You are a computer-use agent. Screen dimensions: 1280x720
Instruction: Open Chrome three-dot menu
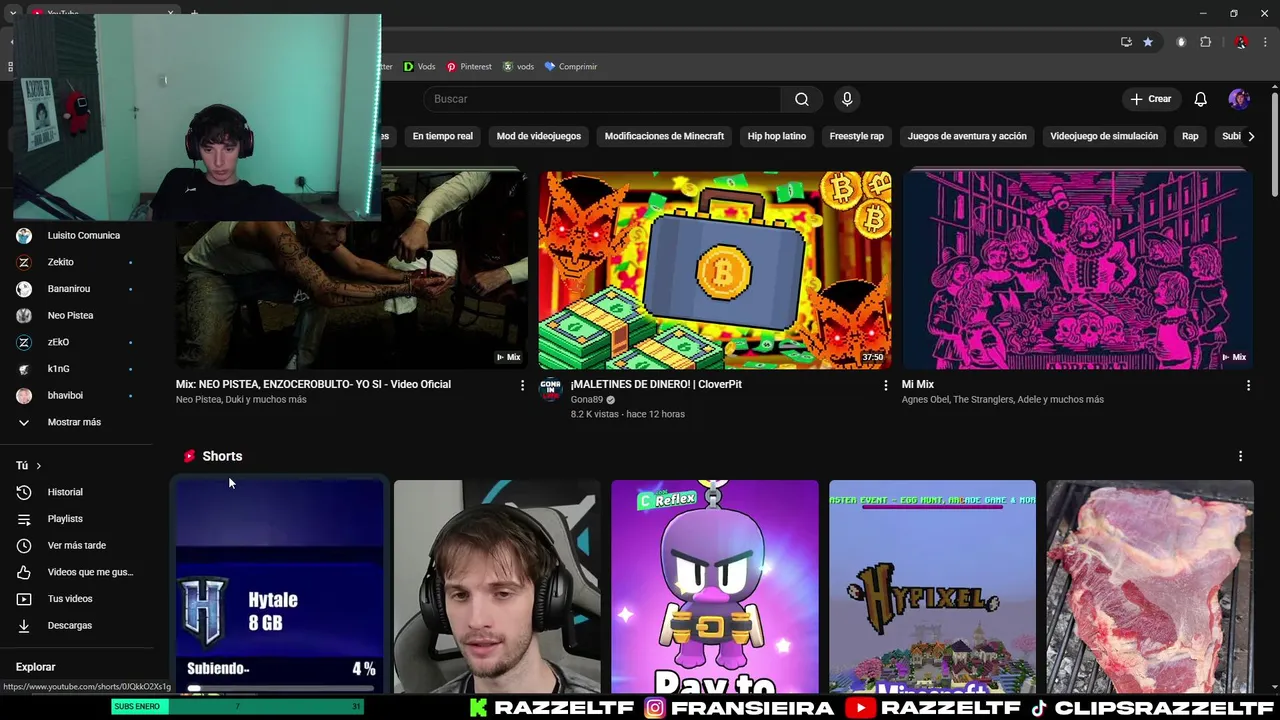(1265, 42)
